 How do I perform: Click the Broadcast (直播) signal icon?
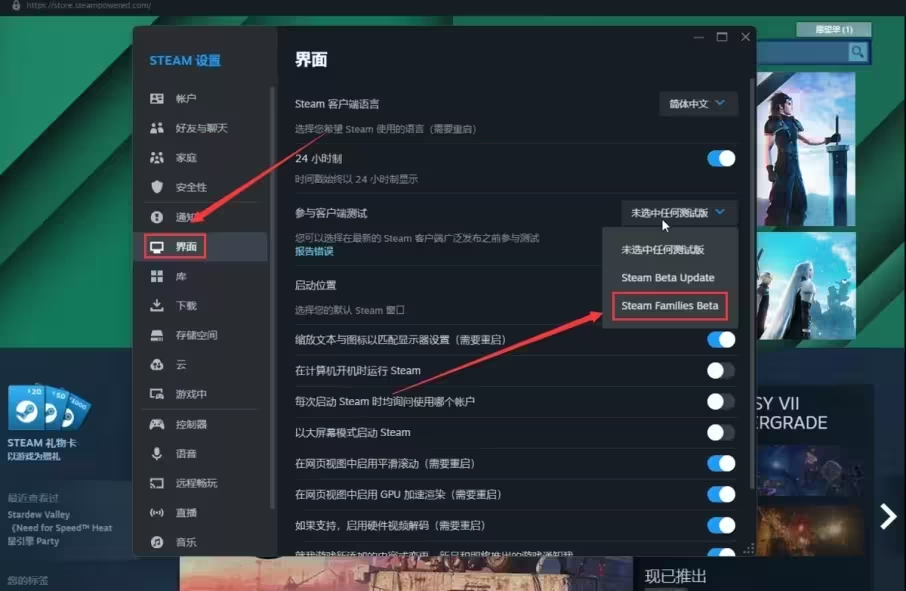tap(157, 513)
